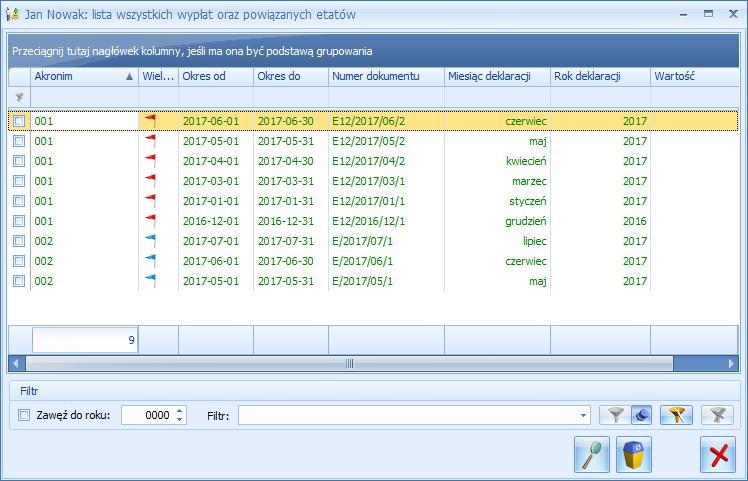Click the red X close-window button
Image resolution: width=748 pixels, height=481 pixels.
pyautogui.click(x=717, y=455)
